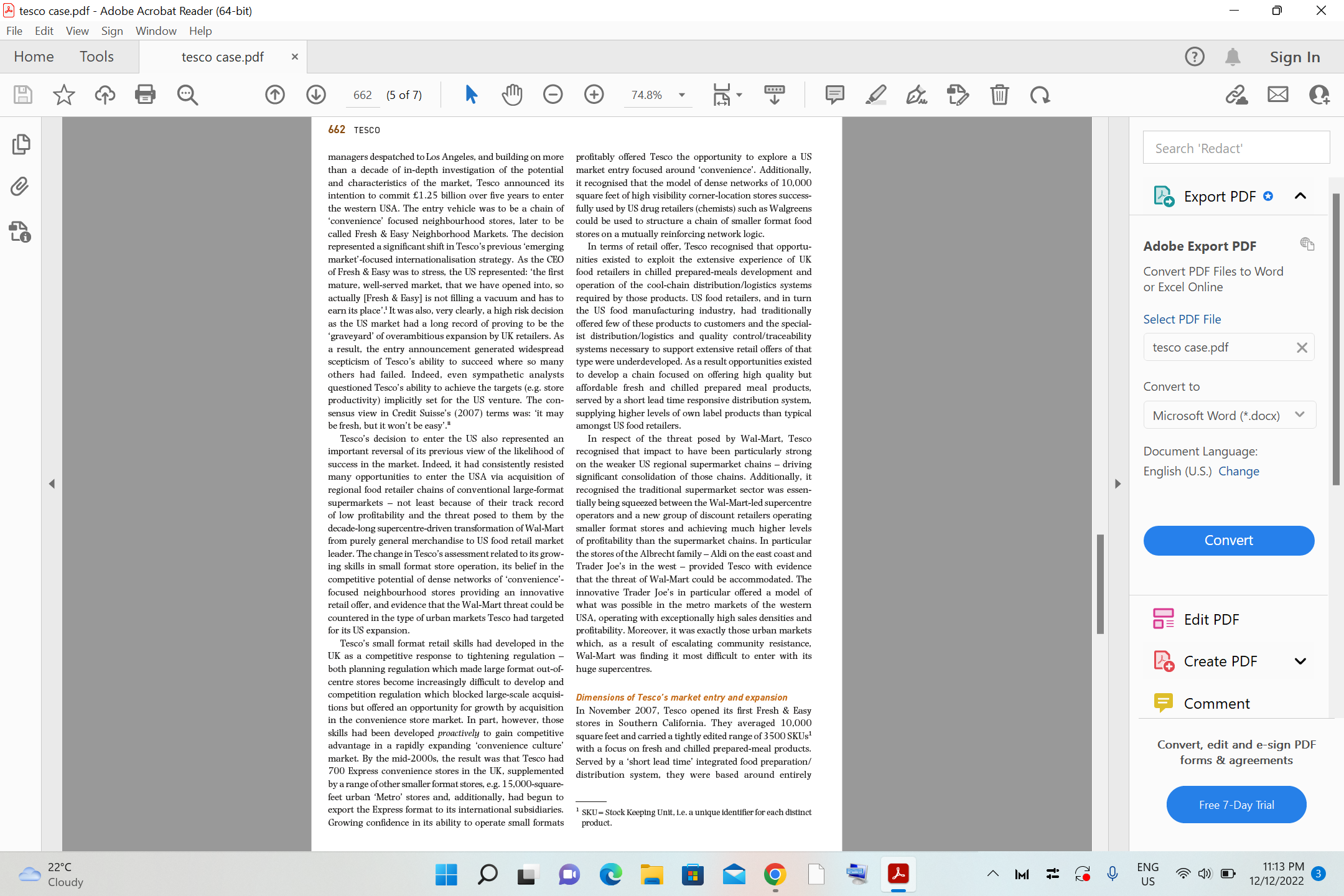
Task: Zoom out with minus icon
Action: (553, 95)
